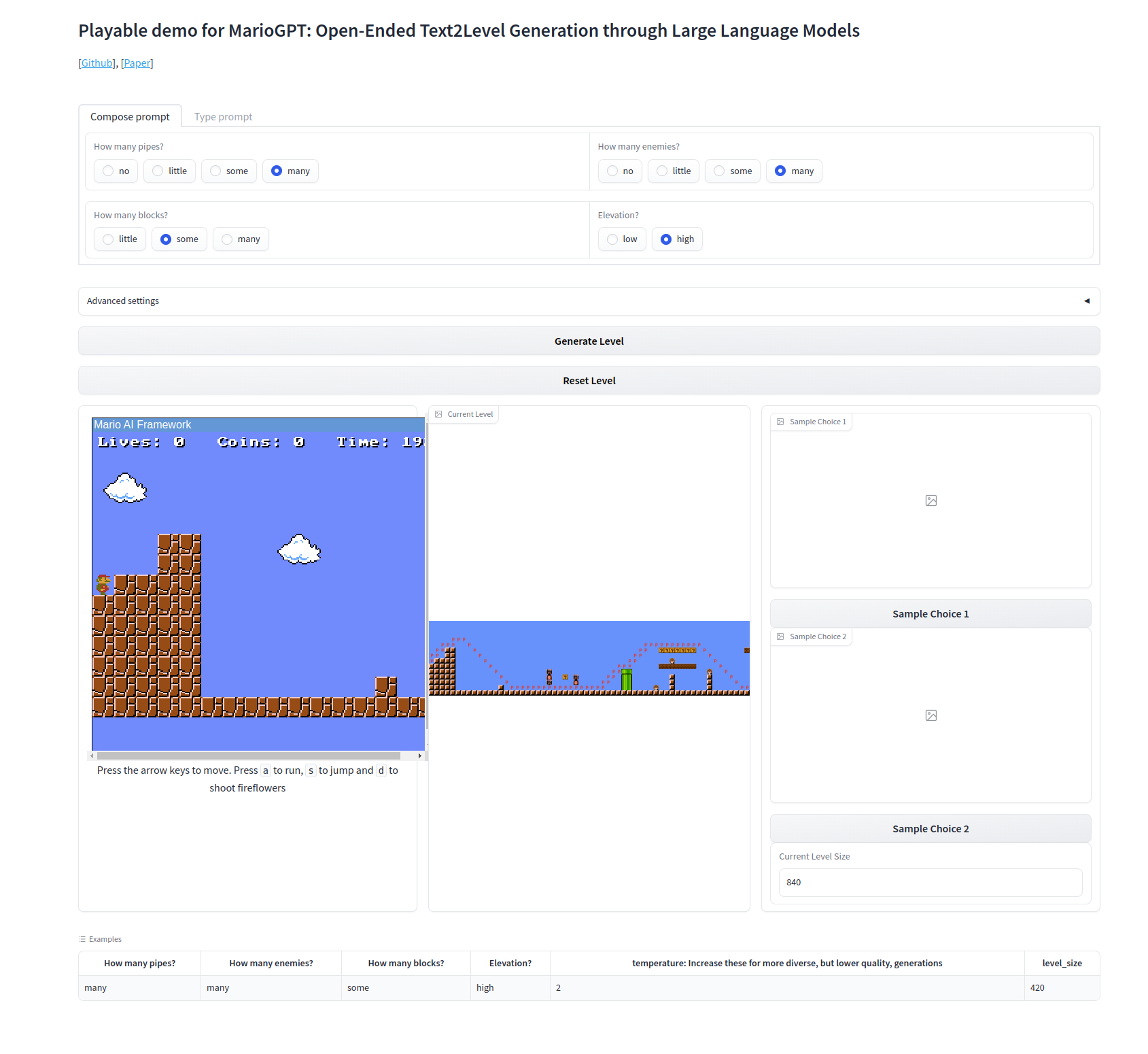Viewport: 1148px width, 1054px height.
Task: Click the Current Level label image icon
Action: [x=438, y=414]
